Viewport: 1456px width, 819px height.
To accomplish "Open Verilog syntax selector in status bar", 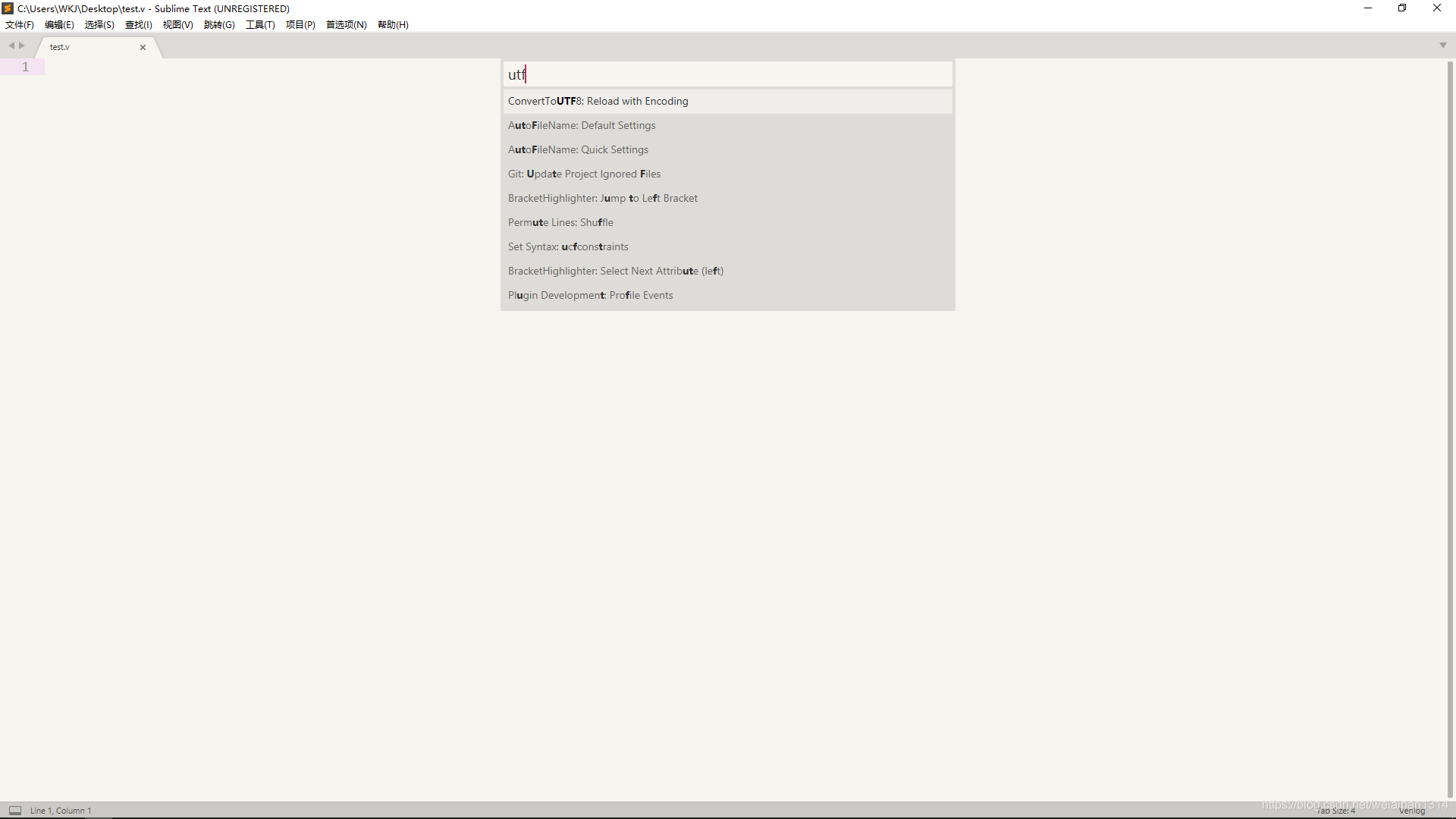I will pyautogui.click(x=1411, y=811).
